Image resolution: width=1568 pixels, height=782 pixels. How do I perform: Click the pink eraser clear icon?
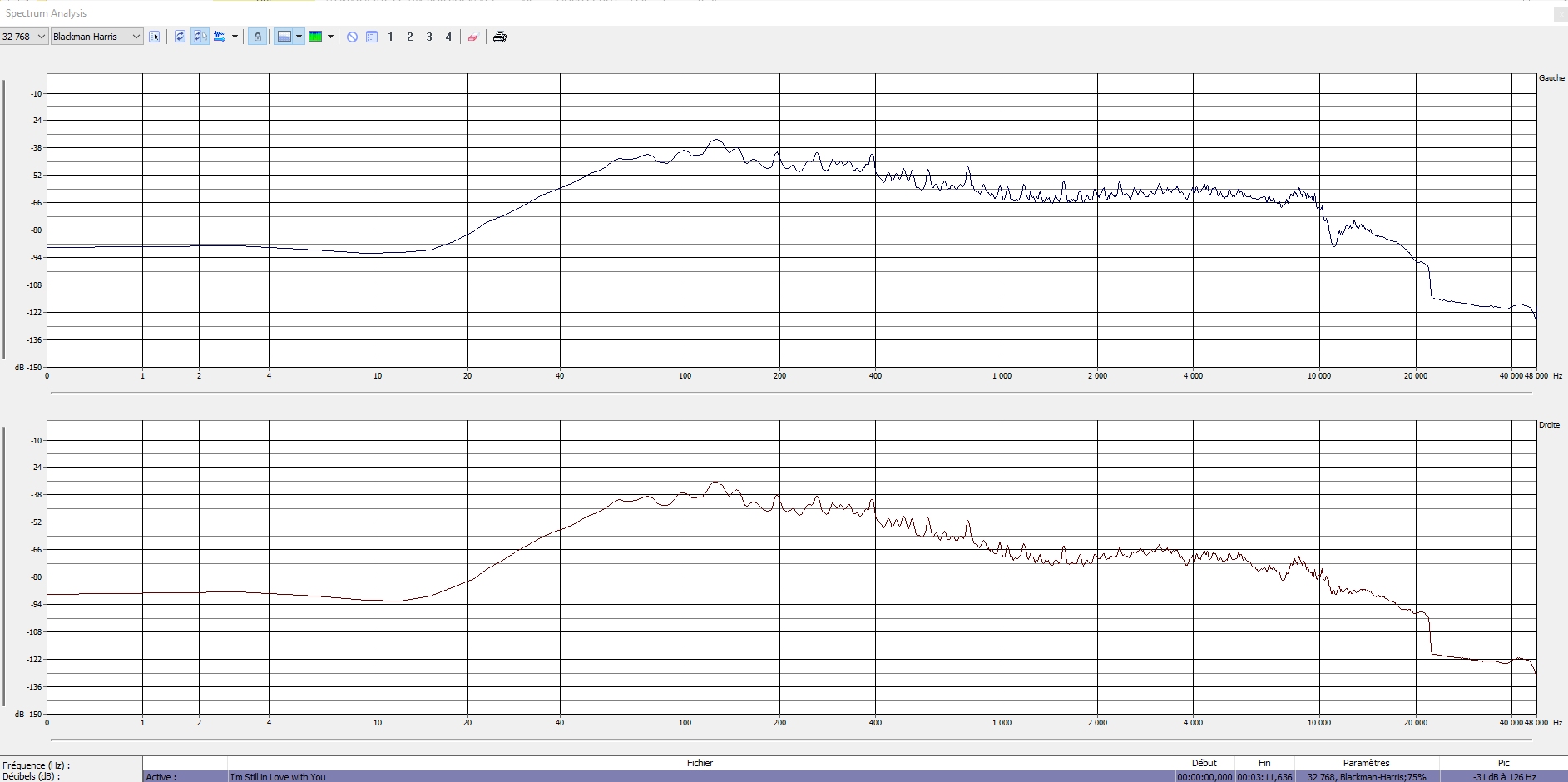coord(472,37)
